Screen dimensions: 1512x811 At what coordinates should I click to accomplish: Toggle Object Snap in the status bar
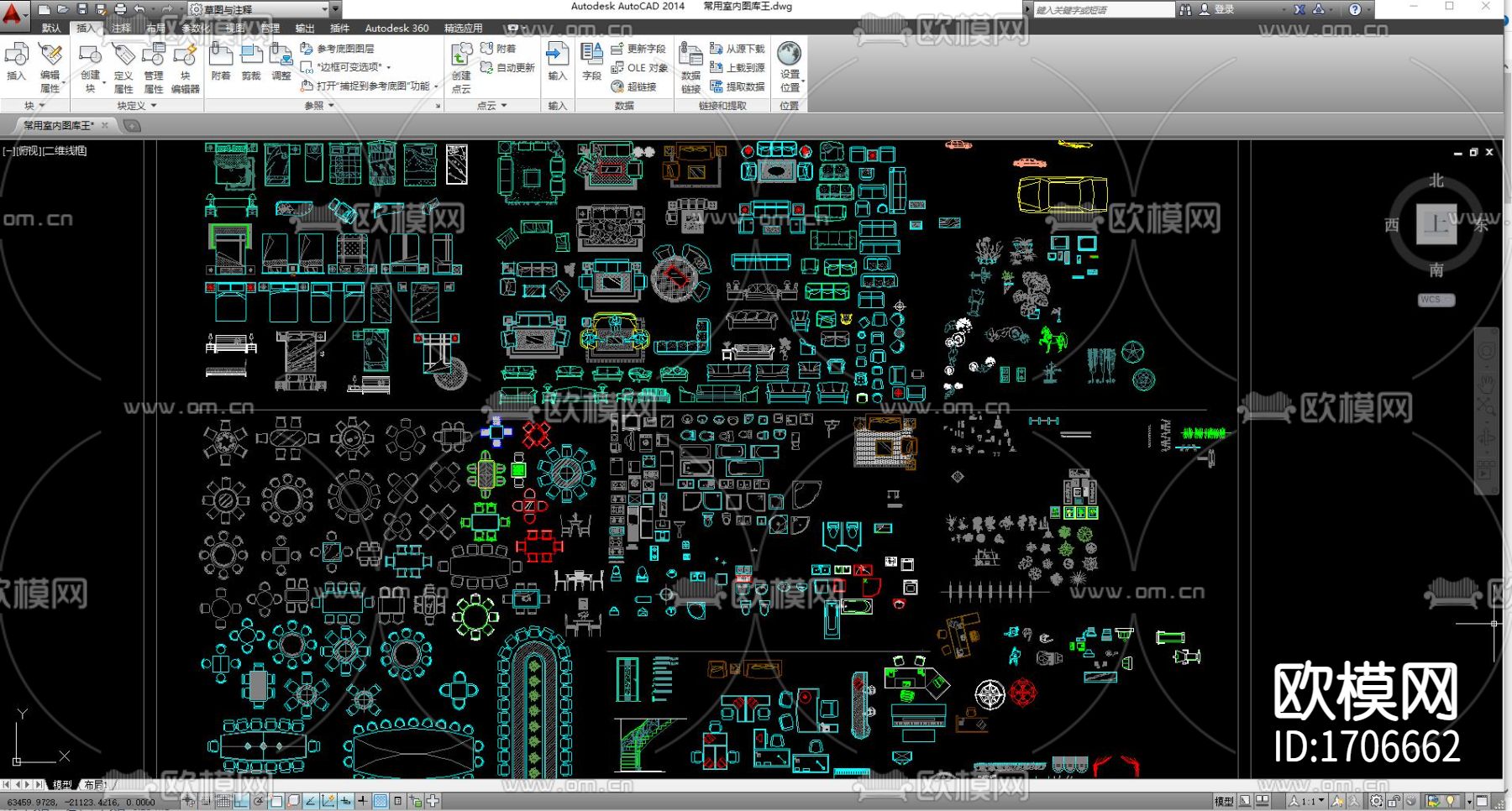276,801
